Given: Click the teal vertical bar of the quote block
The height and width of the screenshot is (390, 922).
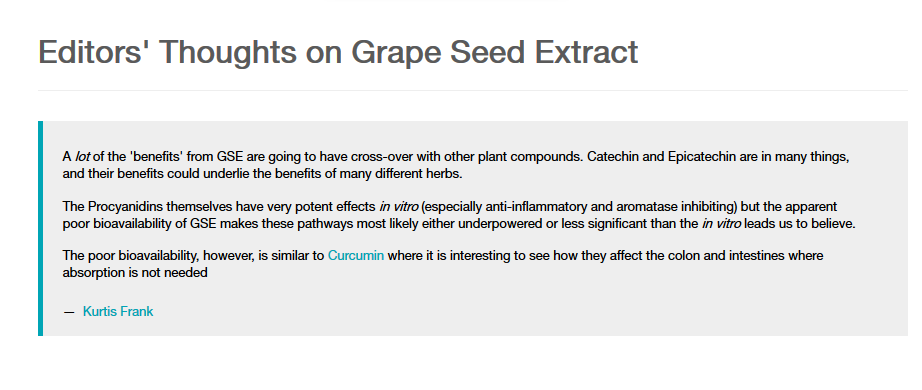Looking at the screenshot, I should click(x=41, y=228).
